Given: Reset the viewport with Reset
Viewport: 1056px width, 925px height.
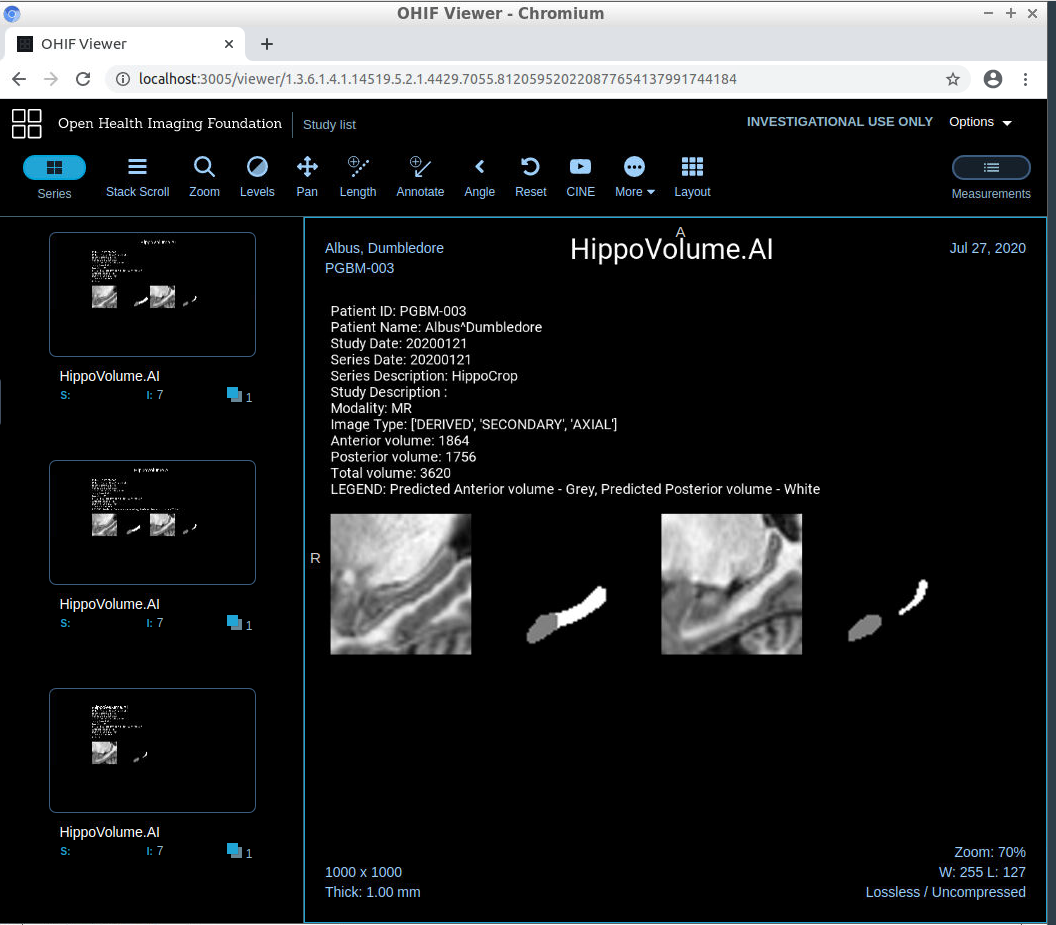Looking at the screenshot, I should pos(531,177).
